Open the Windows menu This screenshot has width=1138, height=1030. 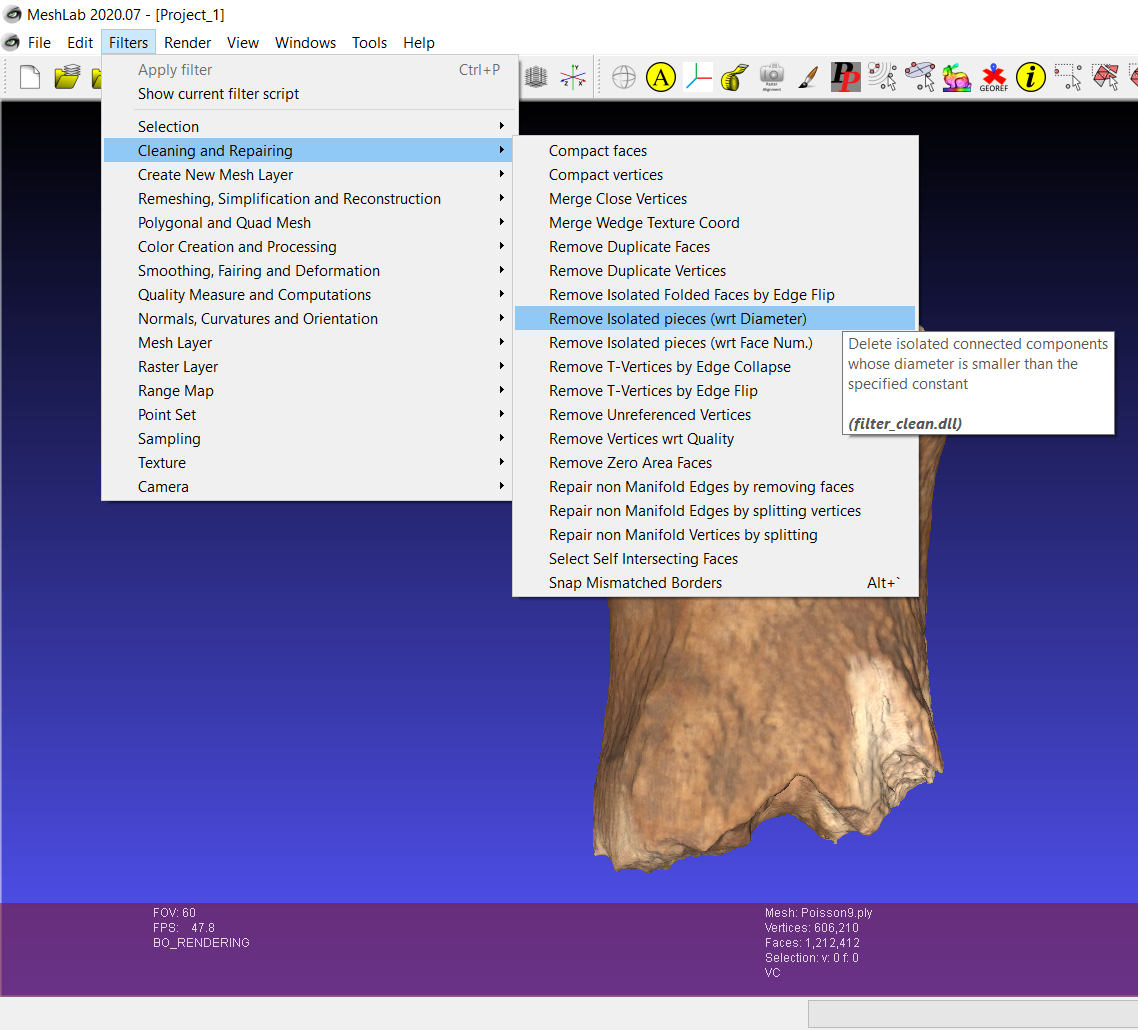click(306, 43)
